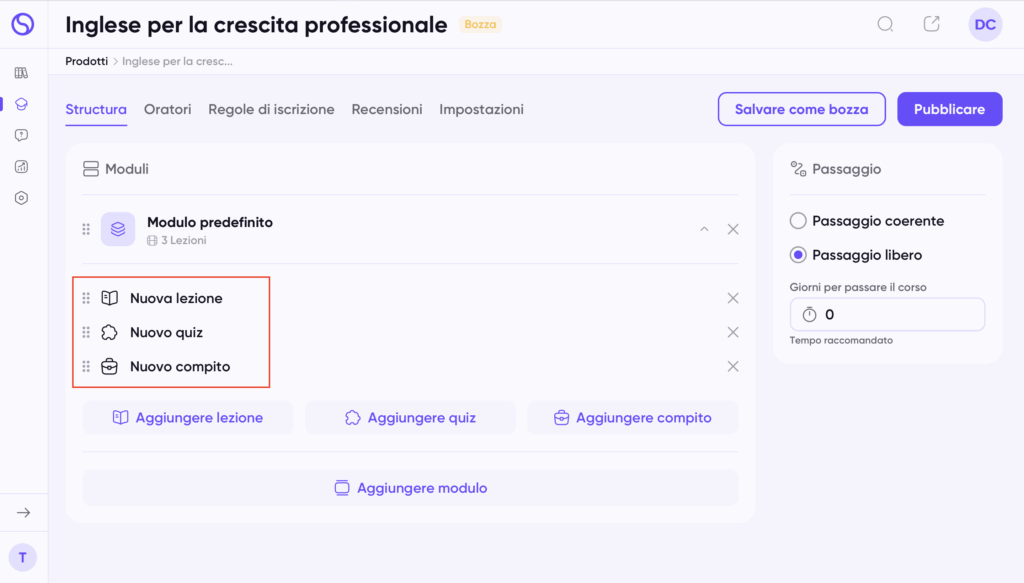Click the Pubblicare button
Viewport: 1024px width, 583px height.
[949, 109]
